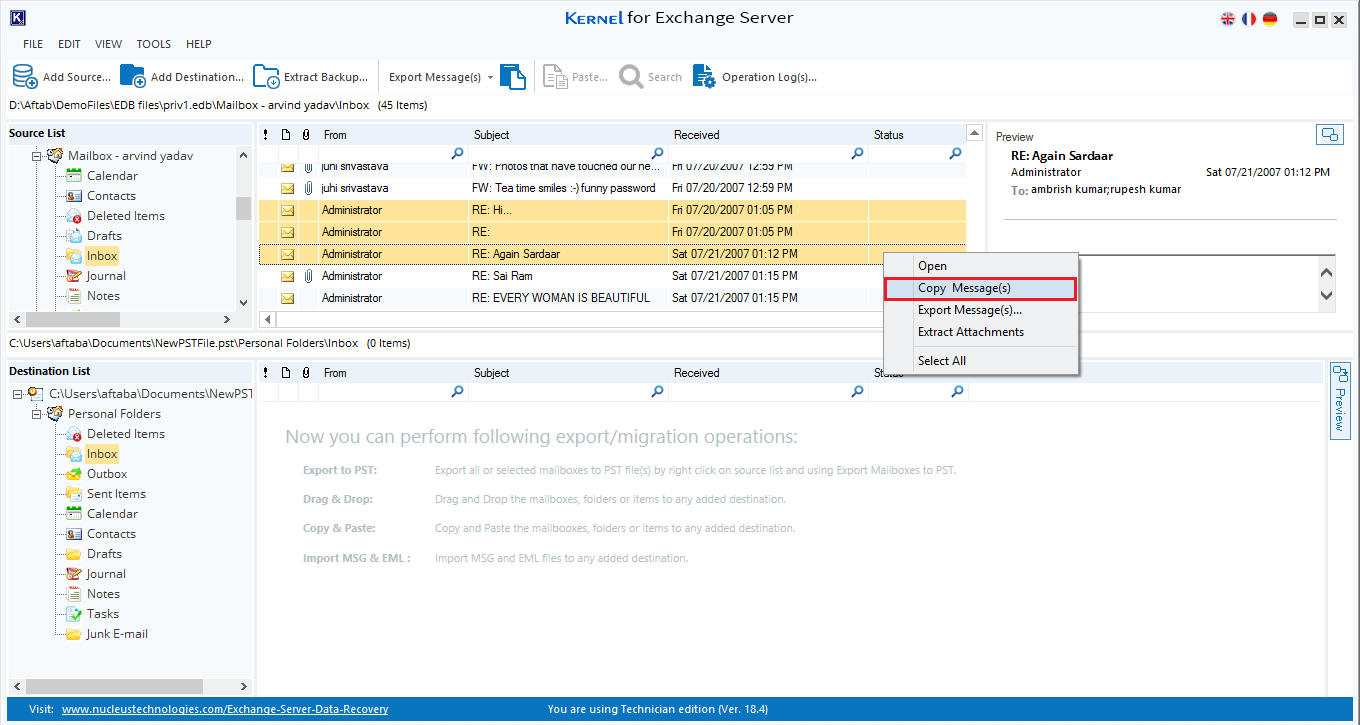
Task: Click search icon in source From filter
Action: pyautogui.click(x=457, y=153)
